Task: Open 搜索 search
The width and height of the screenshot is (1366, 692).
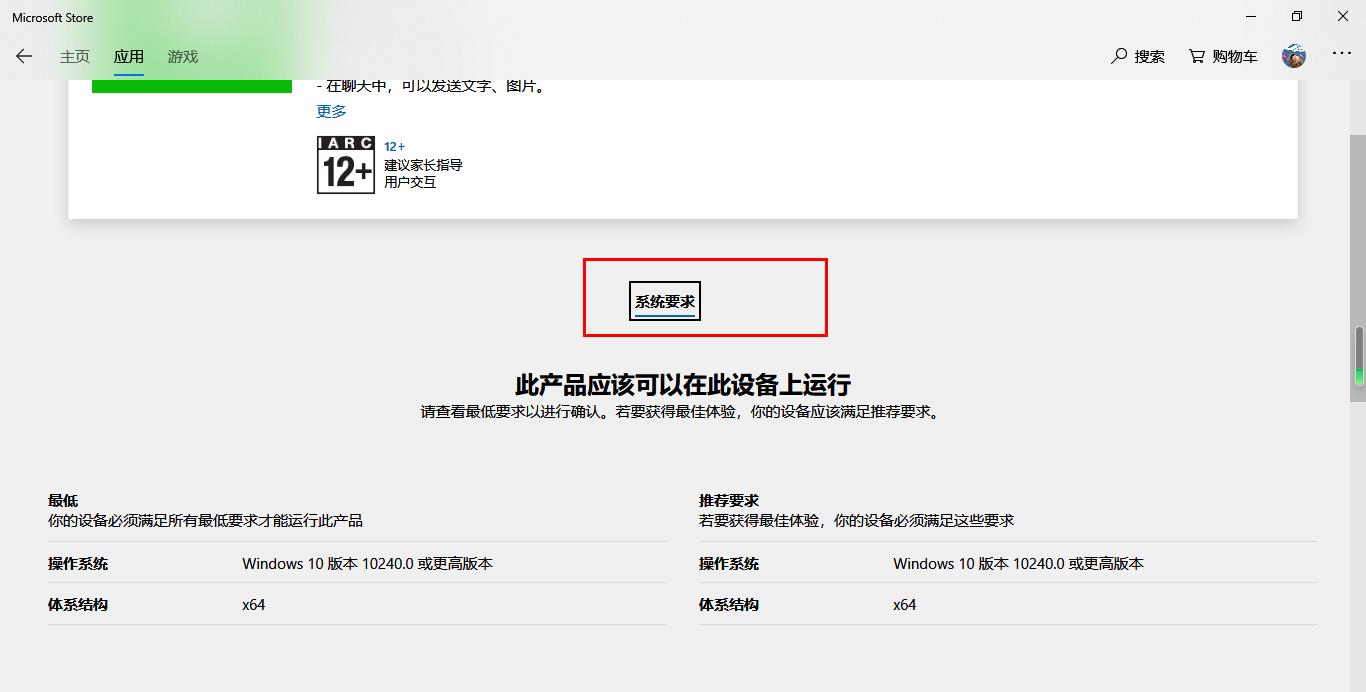Action: [x=1138, y=57]
